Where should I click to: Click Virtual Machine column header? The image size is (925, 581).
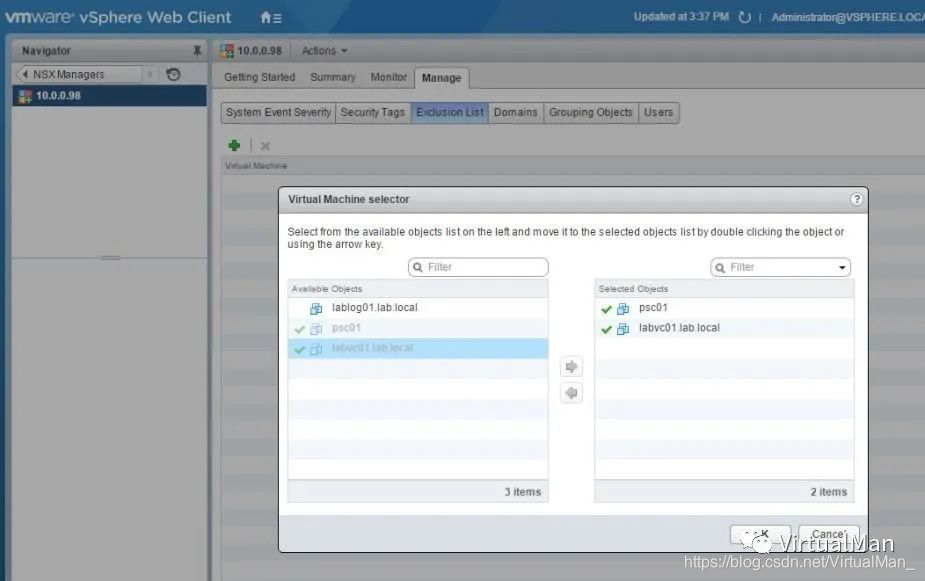coord(256,166)
